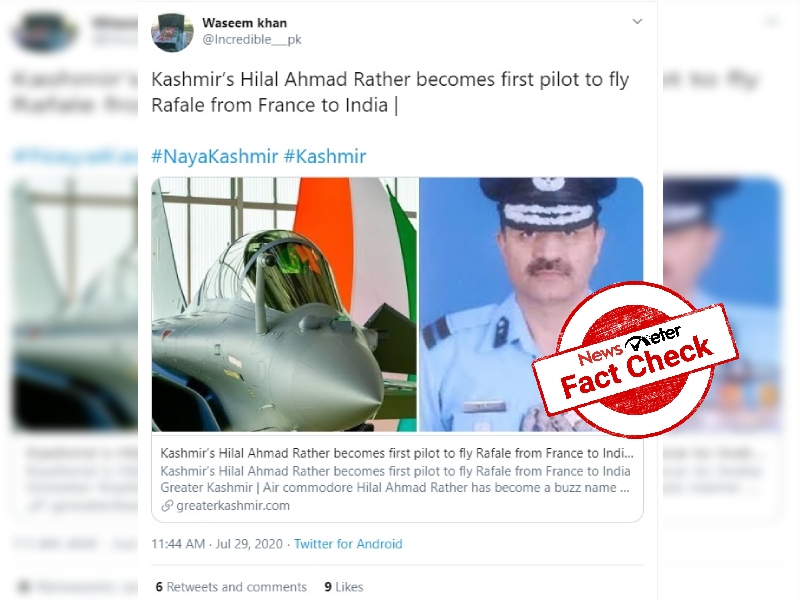Click the main tweet text

[390, 92]
